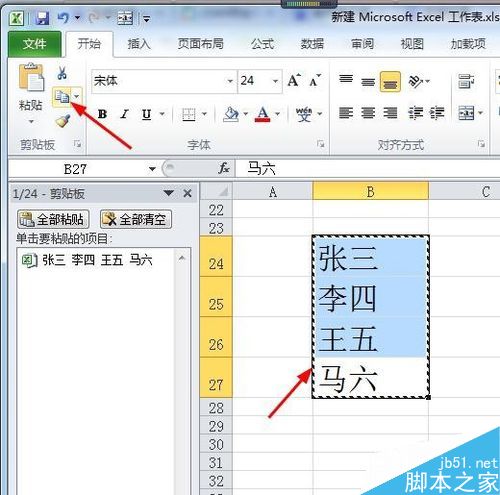
Task: Click the Borders icon
Action: tap(189, 114)
